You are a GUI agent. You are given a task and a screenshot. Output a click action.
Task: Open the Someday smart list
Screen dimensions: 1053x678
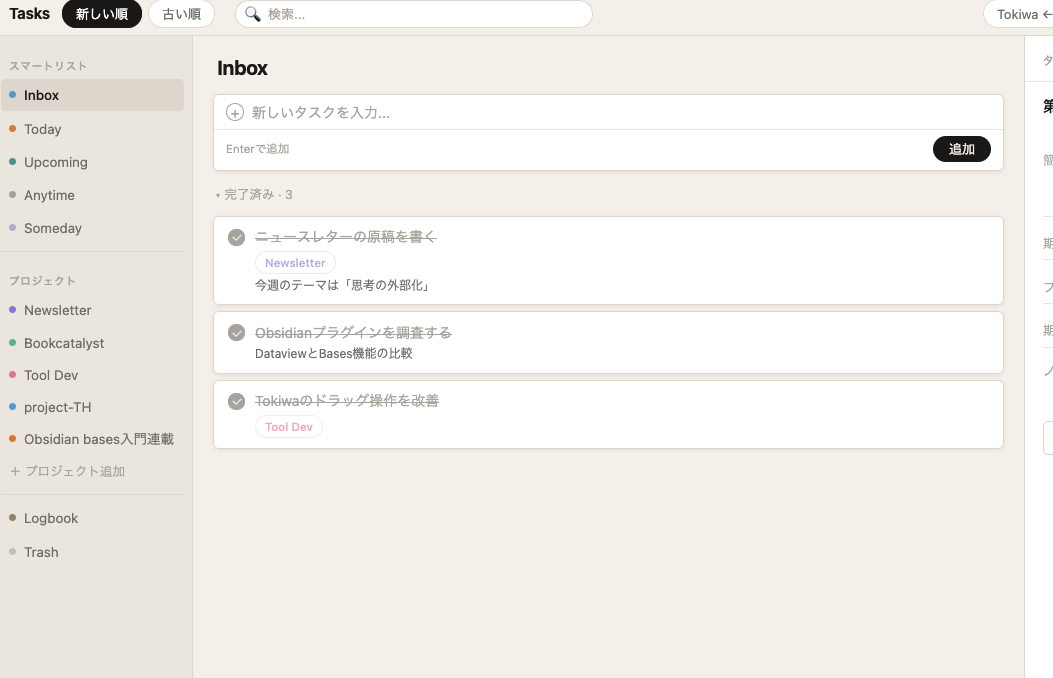(x=93, y=228)
